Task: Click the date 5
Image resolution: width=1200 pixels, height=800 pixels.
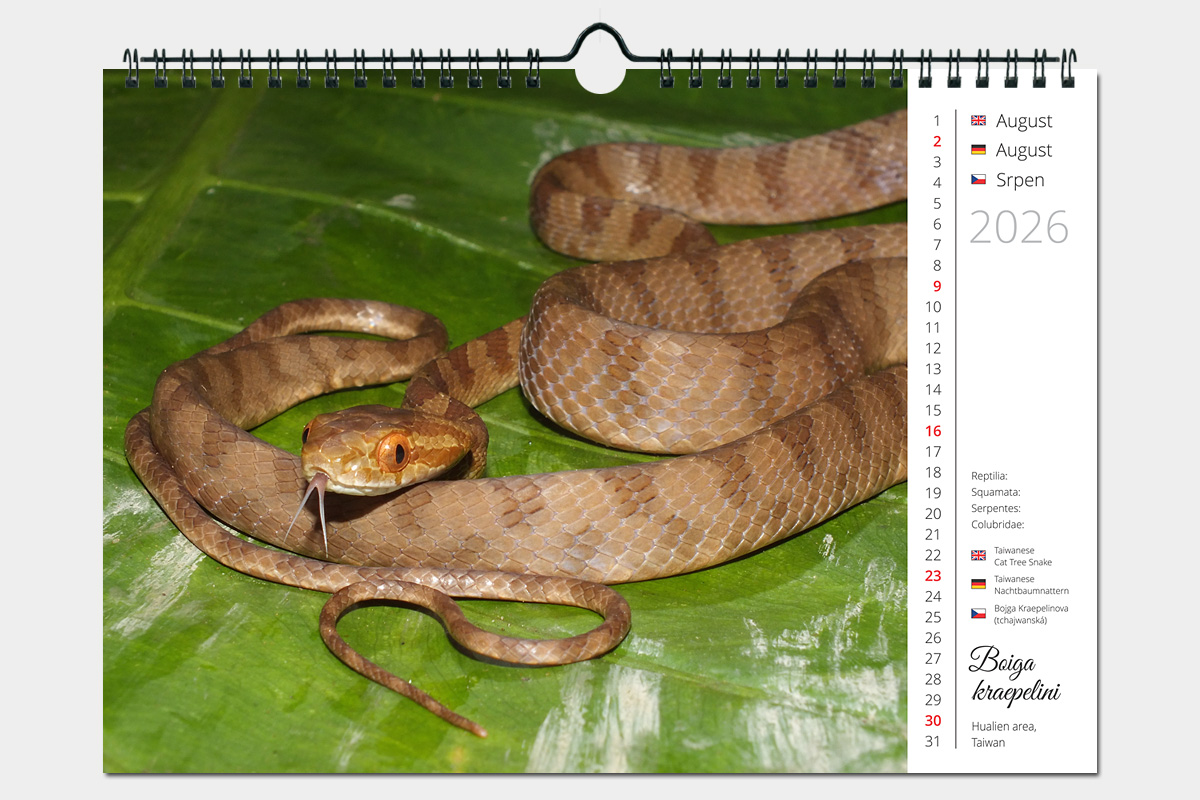Action: (937, 203)
